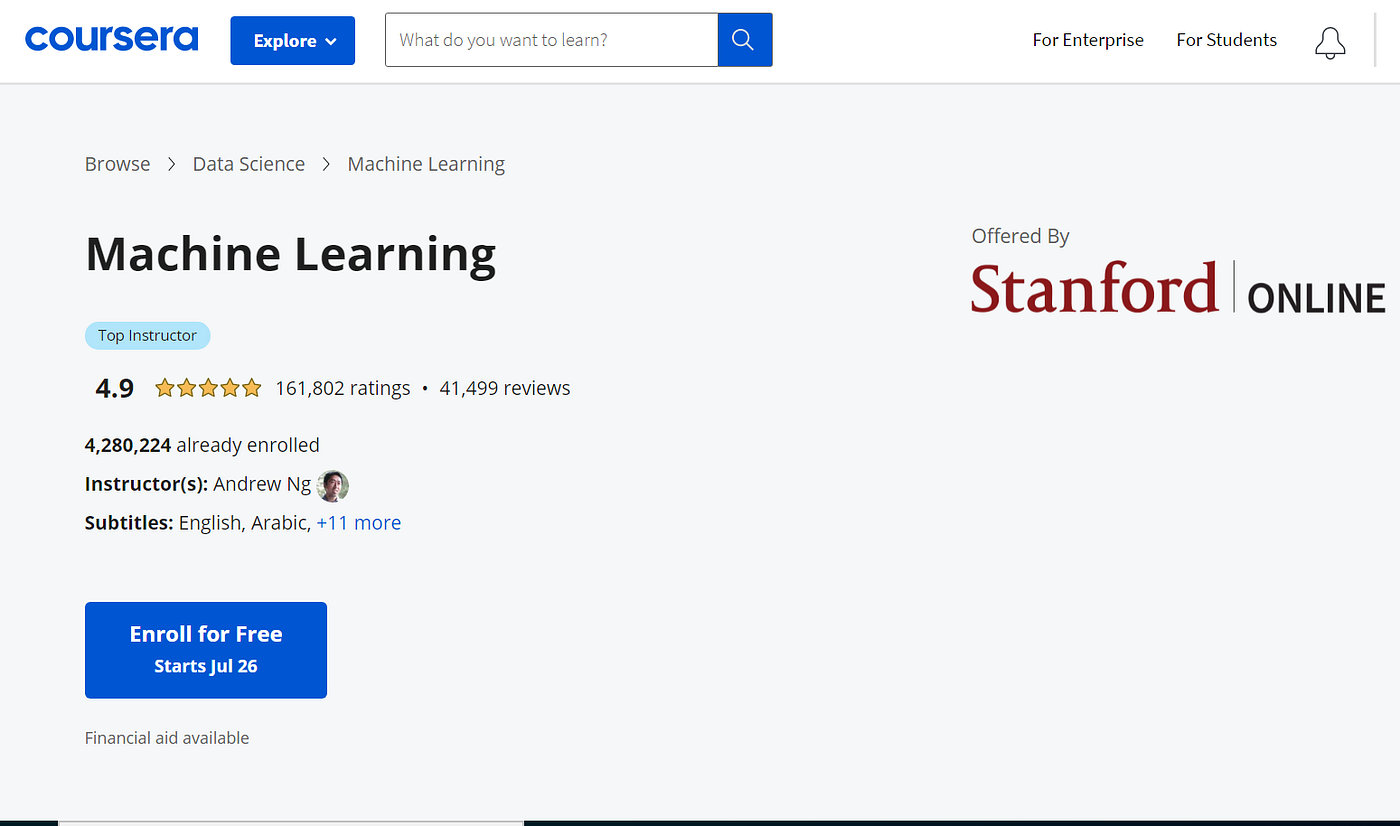Select Data Science in the breadcrumb
This screenshot has height=826, width=1400.
248,163
